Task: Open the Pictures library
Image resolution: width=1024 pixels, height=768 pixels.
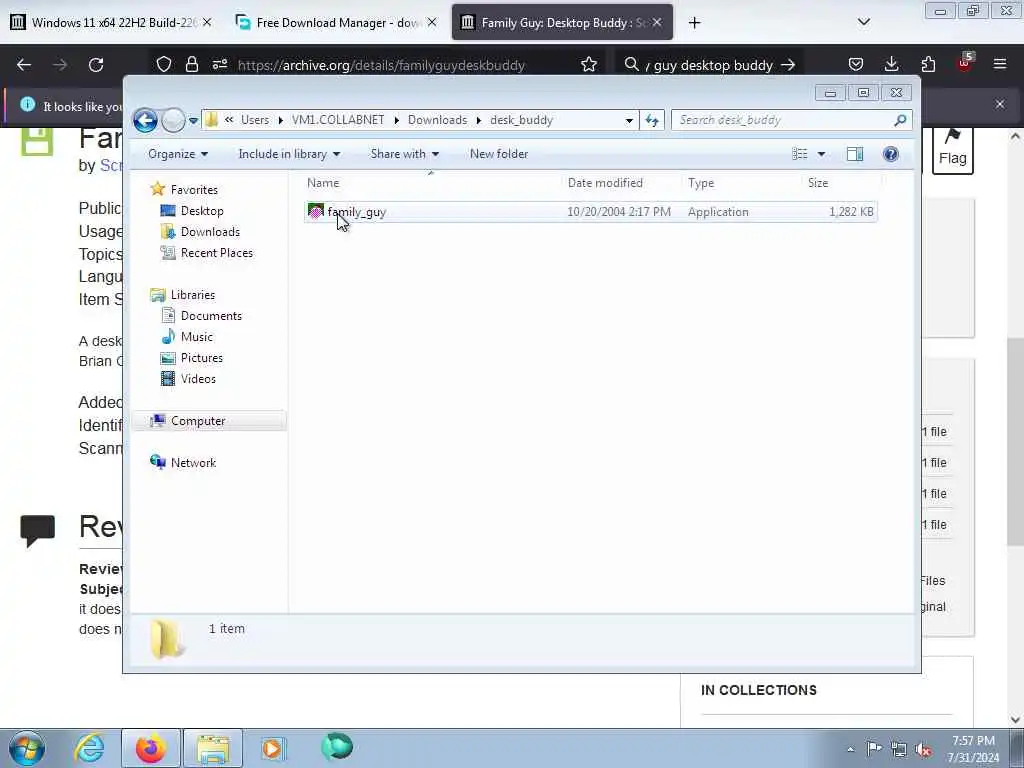Action: click(x=201, y=358)
